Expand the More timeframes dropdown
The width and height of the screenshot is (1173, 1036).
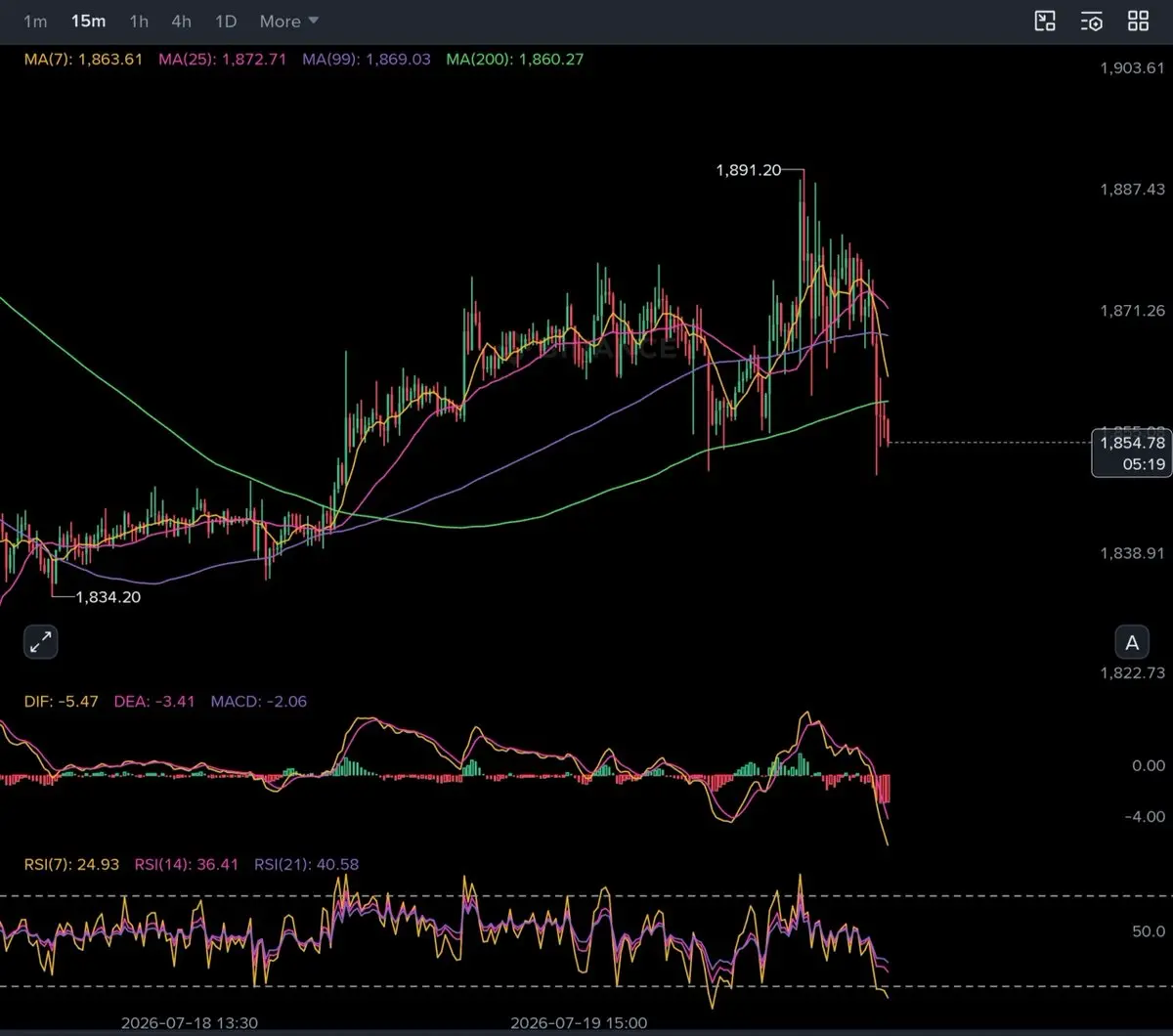point(289,22)
